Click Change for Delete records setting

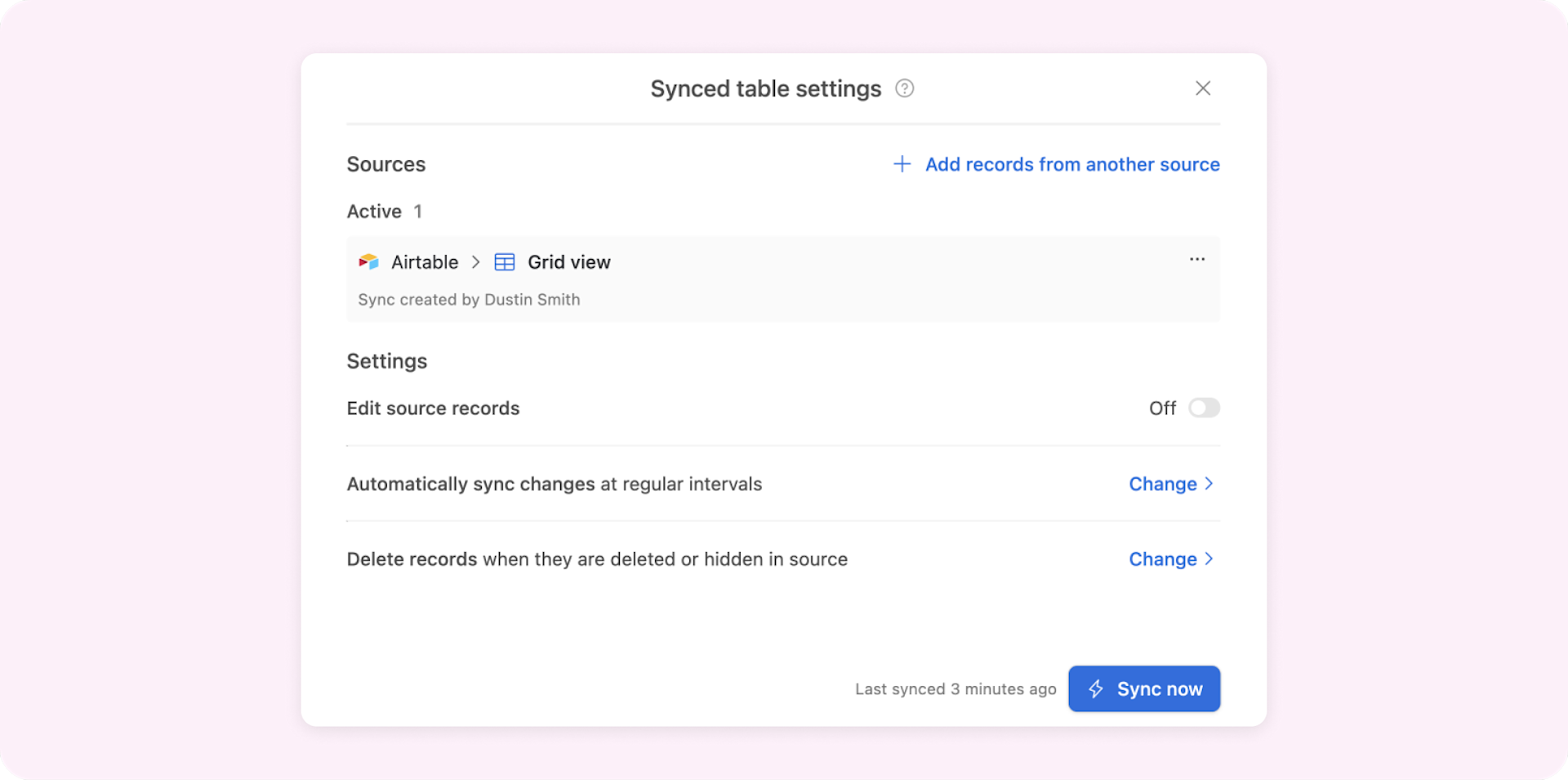1162,559
